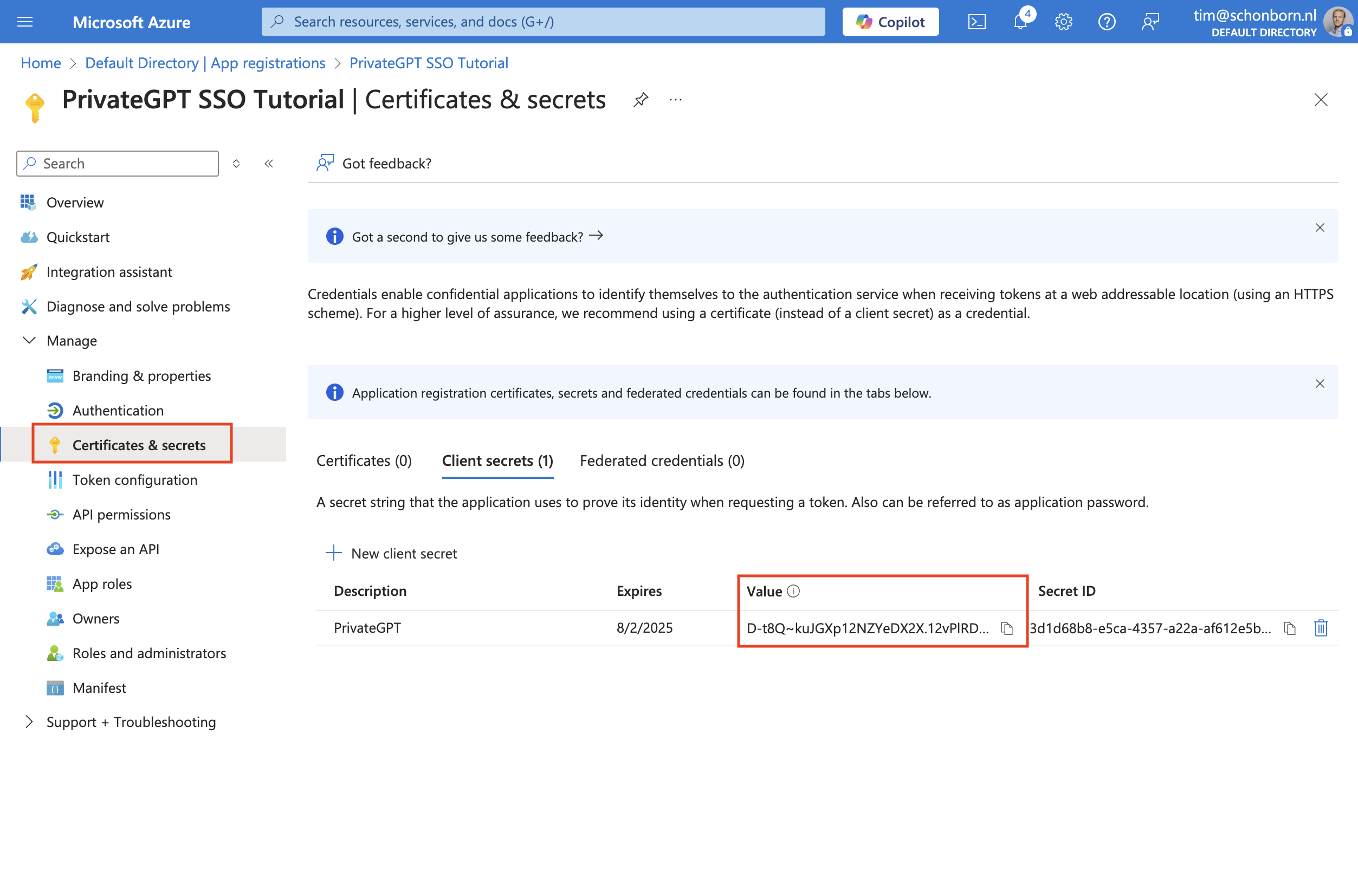Open Token configuration
The image size is (1358, 896).
pyautogui.click(x=134, y=480)
